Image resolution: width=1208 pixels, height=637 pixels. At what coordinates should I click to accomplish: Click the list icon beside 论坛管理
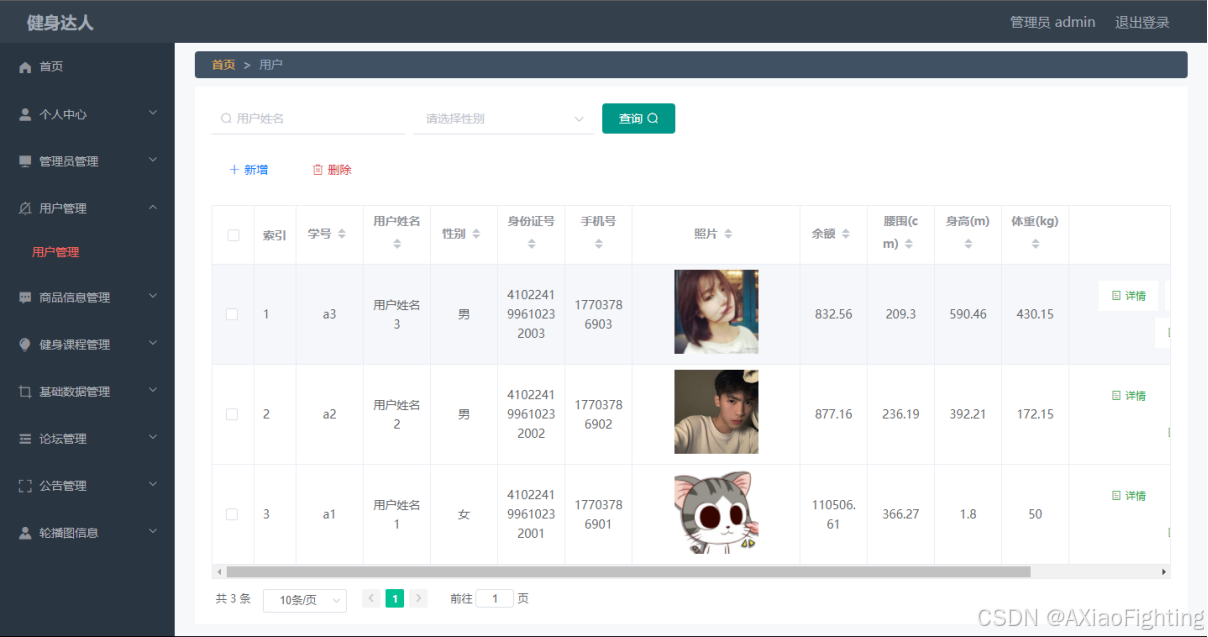(26, 438)
